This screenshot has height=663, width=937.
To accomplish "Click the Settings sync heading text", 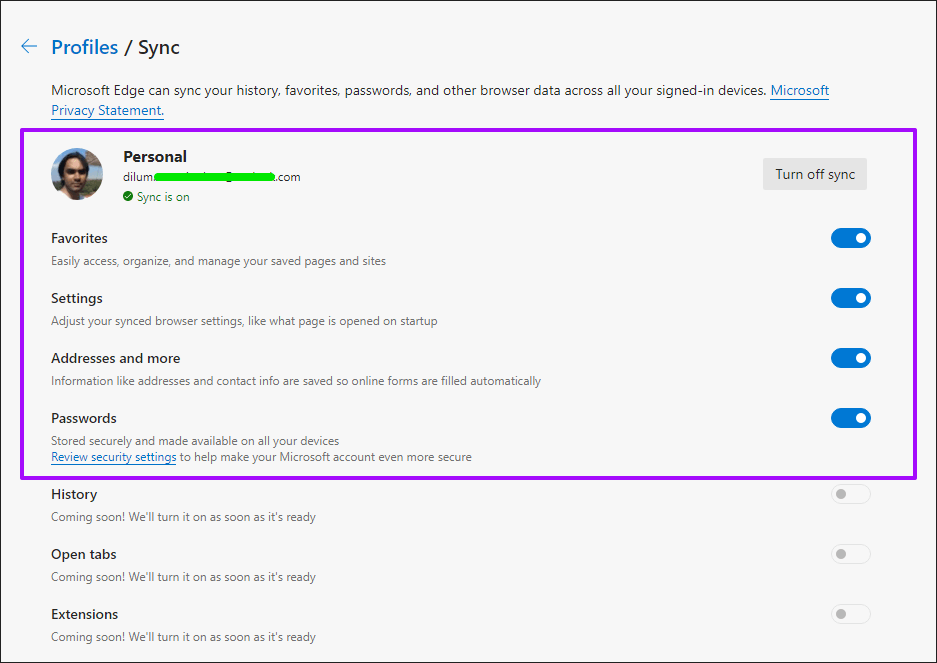I will pyautogui.click(x=76, y=298).
